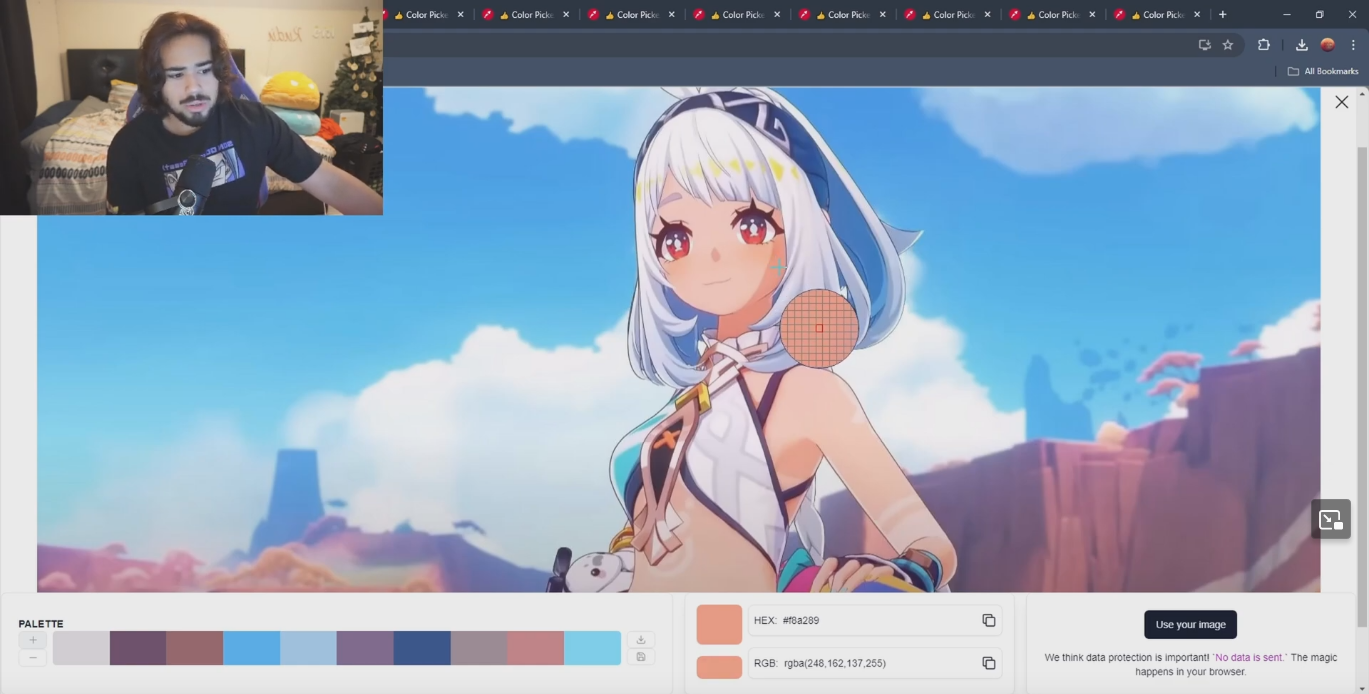Select the dark plum palette swatch

click(138, 648)
